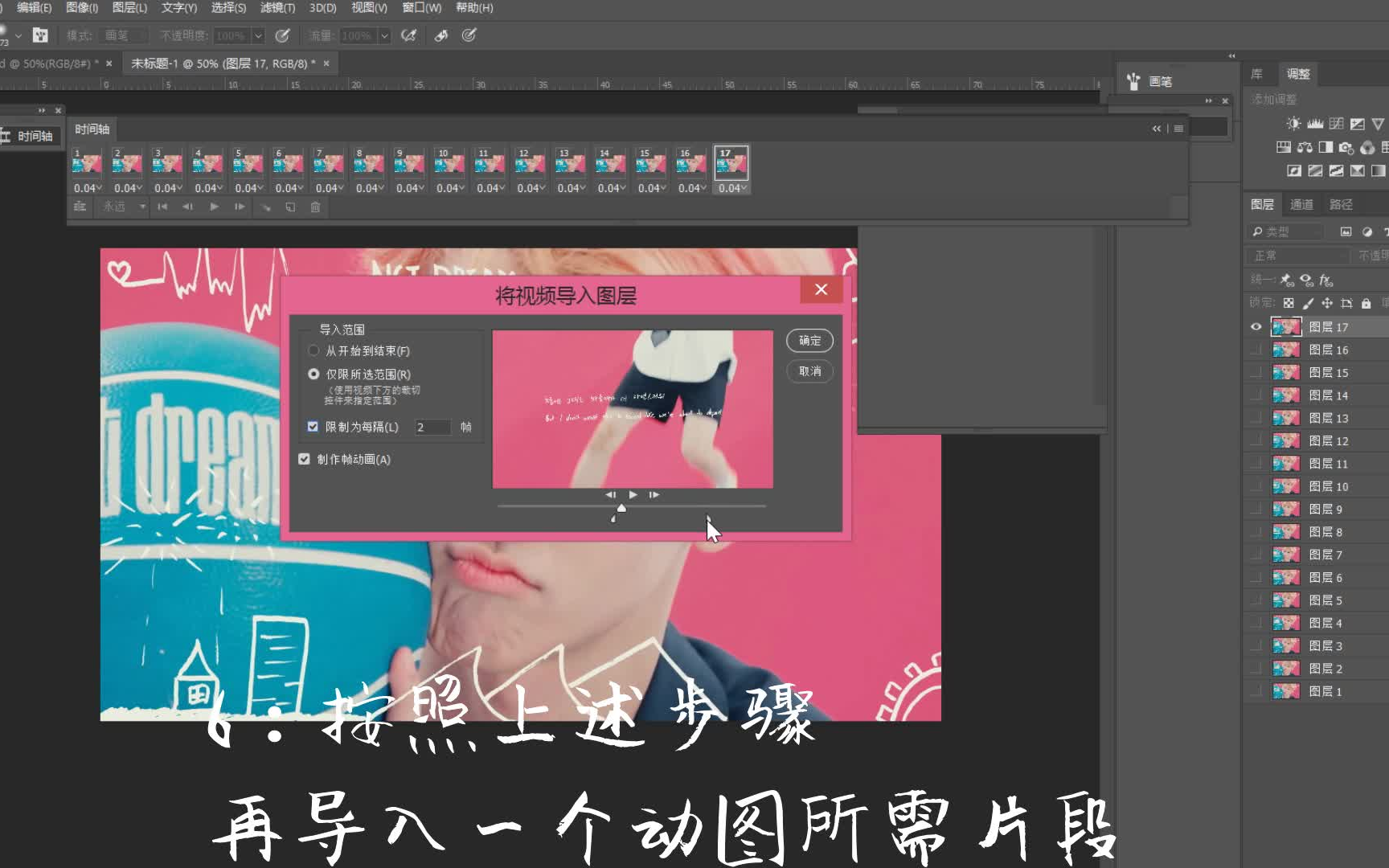The width and height of the screenshot is (1389, 868).
Task: Duplicate selected frame in timeline
Action: pos(290,207)
